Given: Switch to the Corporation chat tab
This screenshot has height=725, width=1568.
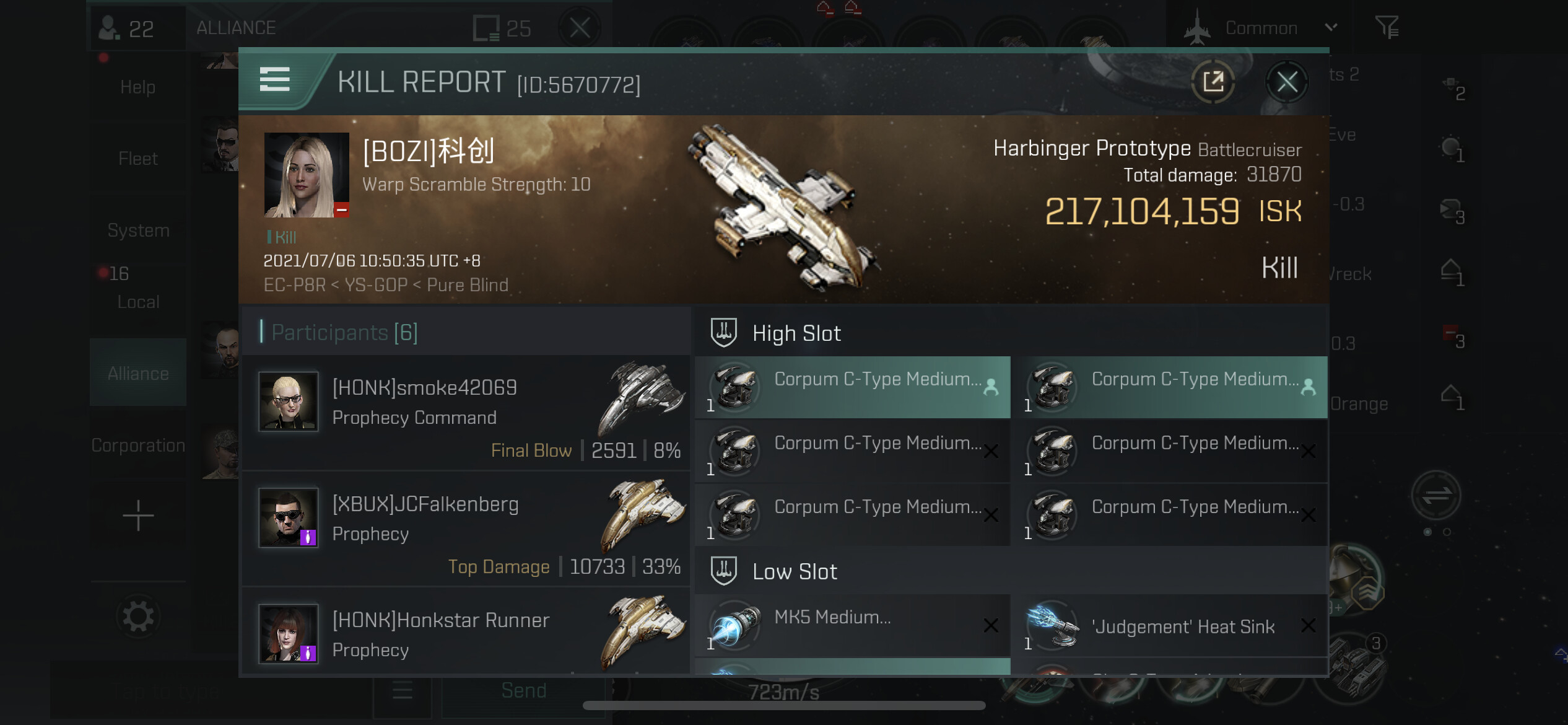Looking at the screenshot, I should click(x=138, y=445).
